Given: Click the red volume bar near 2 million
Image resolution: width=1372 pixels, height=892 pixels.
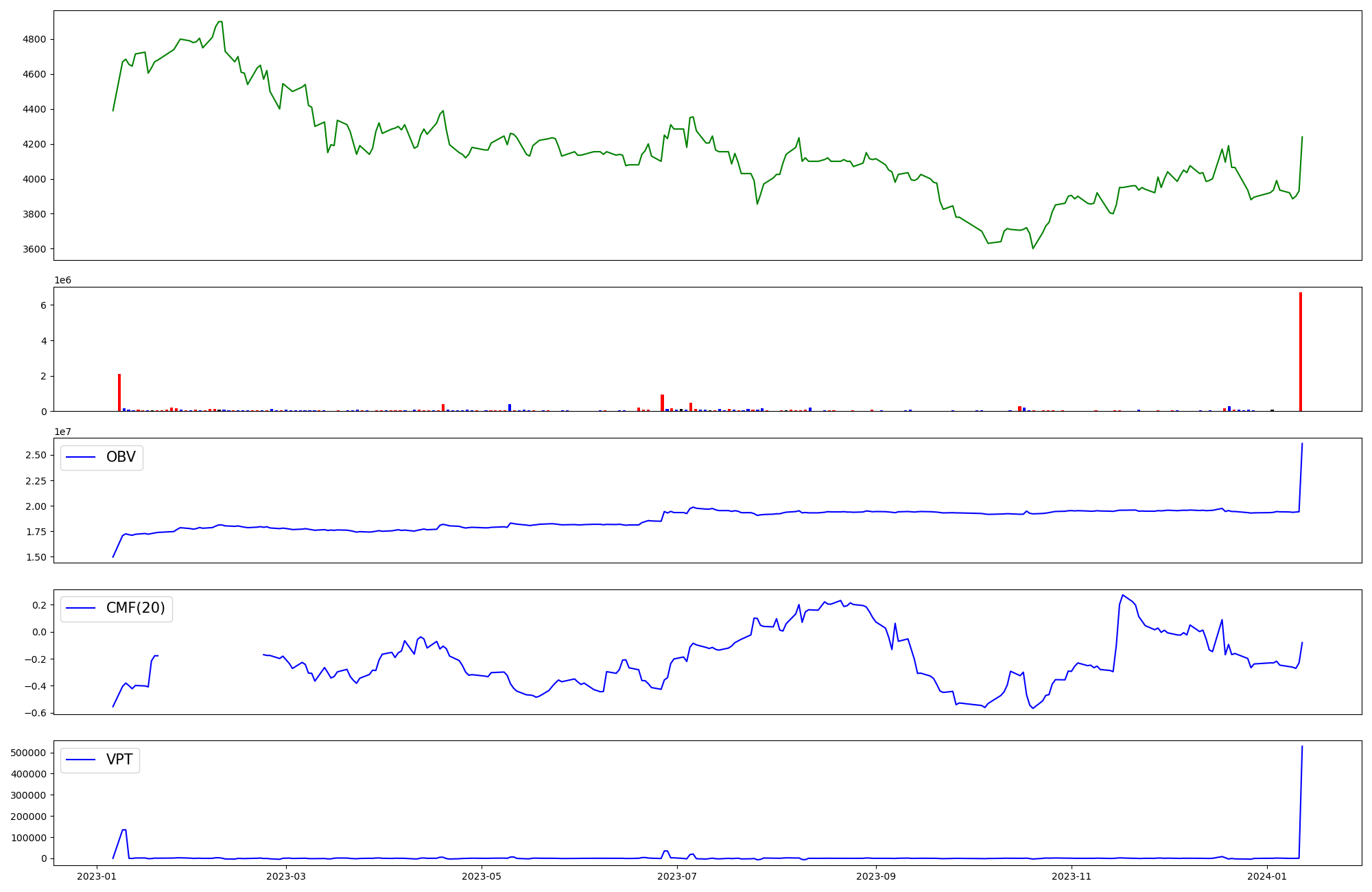Looking at the screenshot, I should tap(119, 392).
